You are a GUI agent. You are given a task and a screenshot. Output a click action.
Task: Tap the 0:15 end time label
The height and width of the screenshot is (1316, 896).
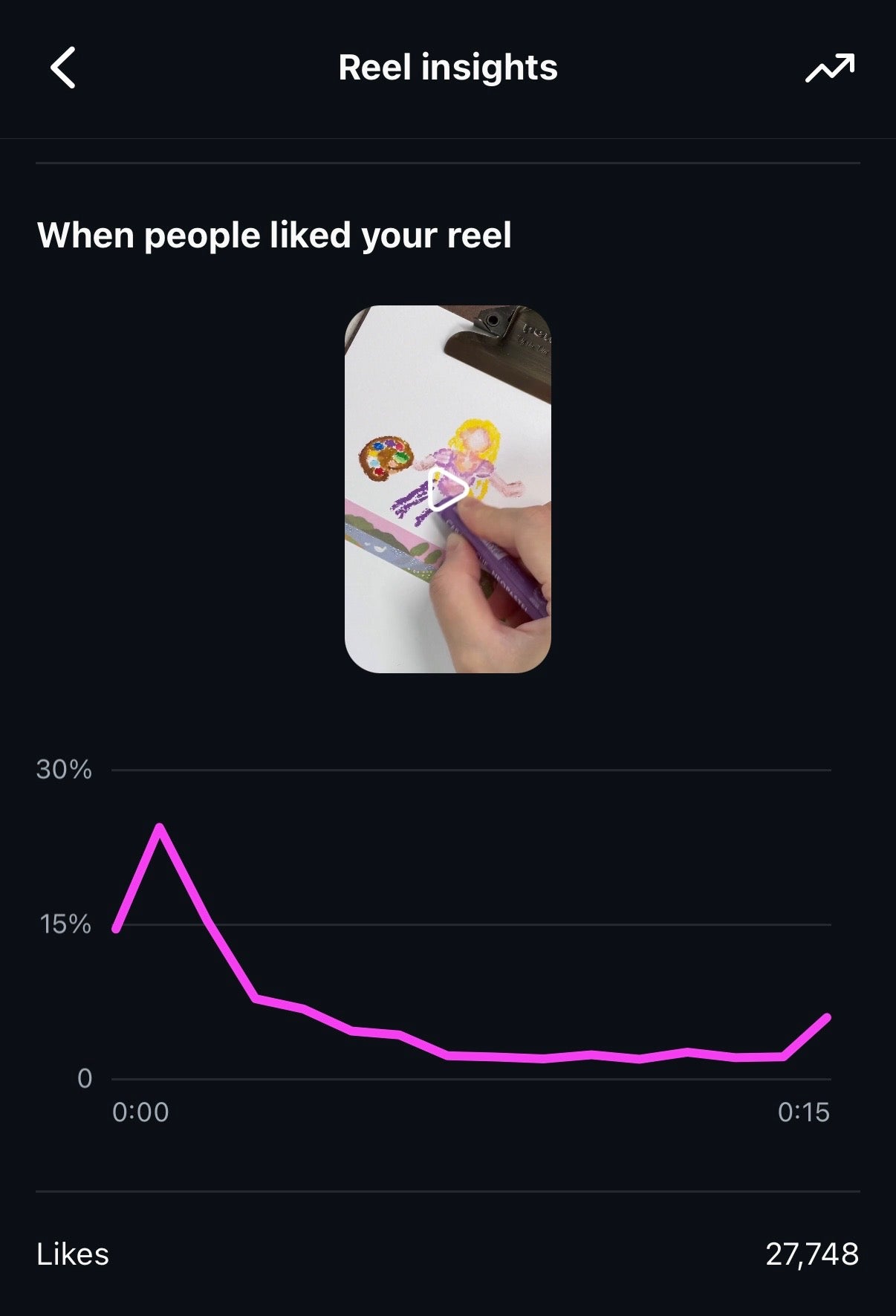pos(803,1112)
